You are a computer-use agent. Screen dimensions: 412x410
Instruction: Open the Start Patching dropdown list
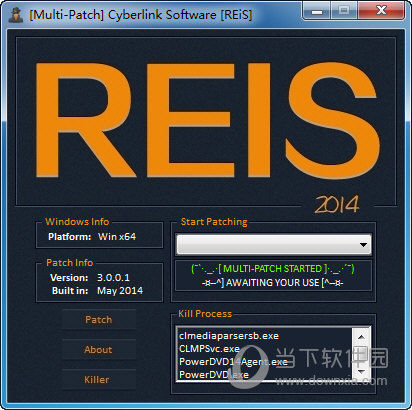[x=273, y=245]
